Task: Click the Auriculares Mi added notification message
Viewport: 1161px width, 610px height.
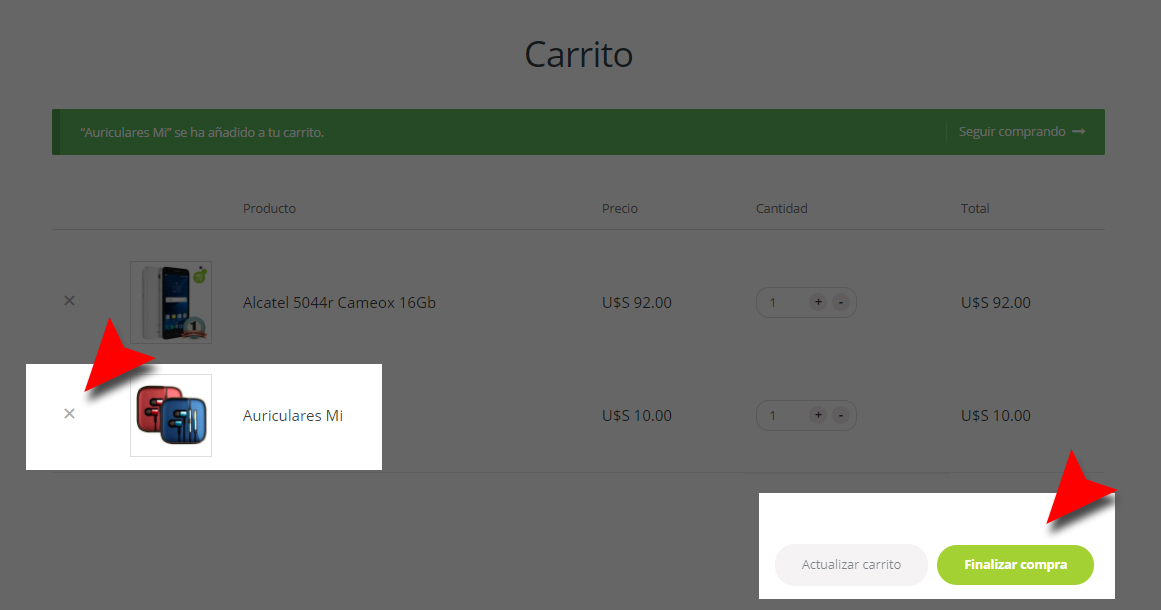Action: tap(202, 132)
